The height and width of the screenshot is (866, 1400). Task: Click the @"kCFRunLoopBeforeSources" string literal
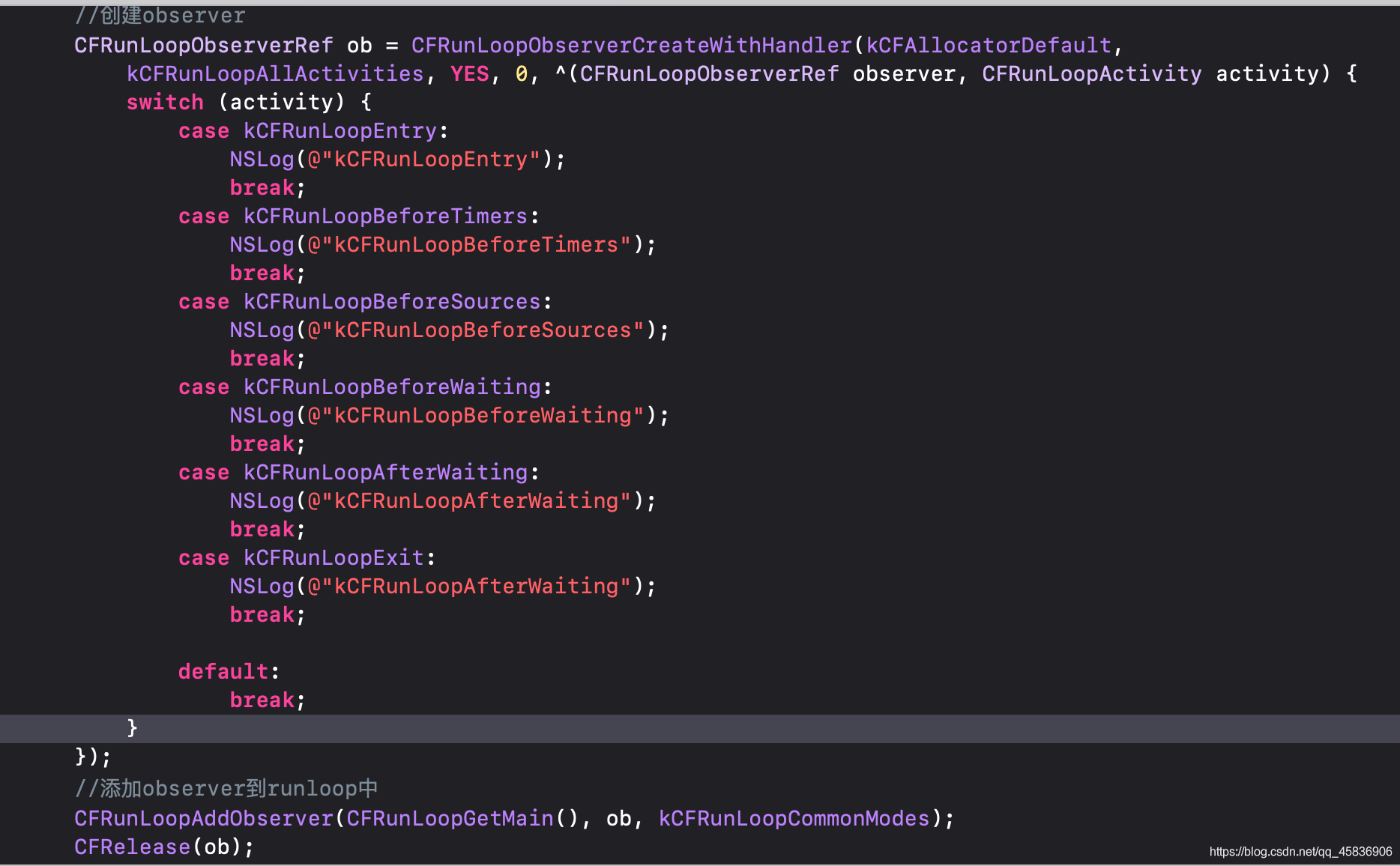(476, 330)
